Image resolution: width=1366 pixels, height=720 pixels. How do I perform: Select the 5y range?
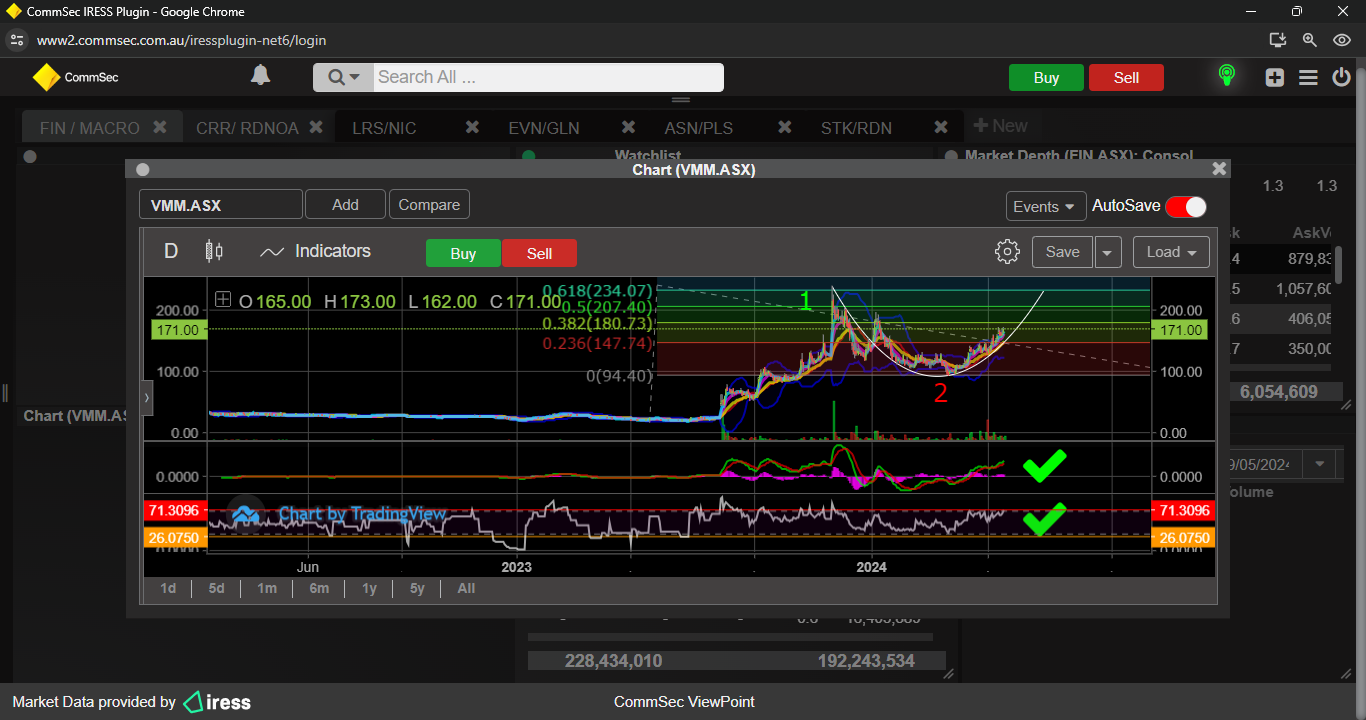point(417,588)
